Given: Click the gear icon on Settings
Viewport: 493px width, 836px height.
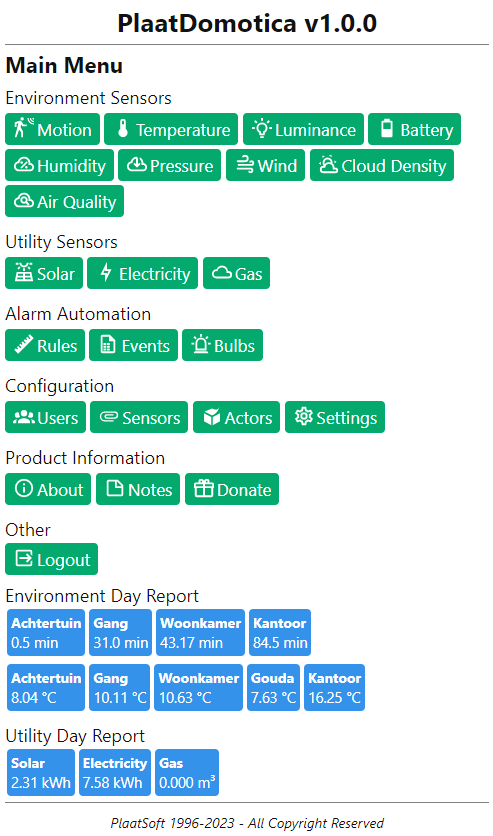Looking at the screenshot, I should [x=304, y=416].
